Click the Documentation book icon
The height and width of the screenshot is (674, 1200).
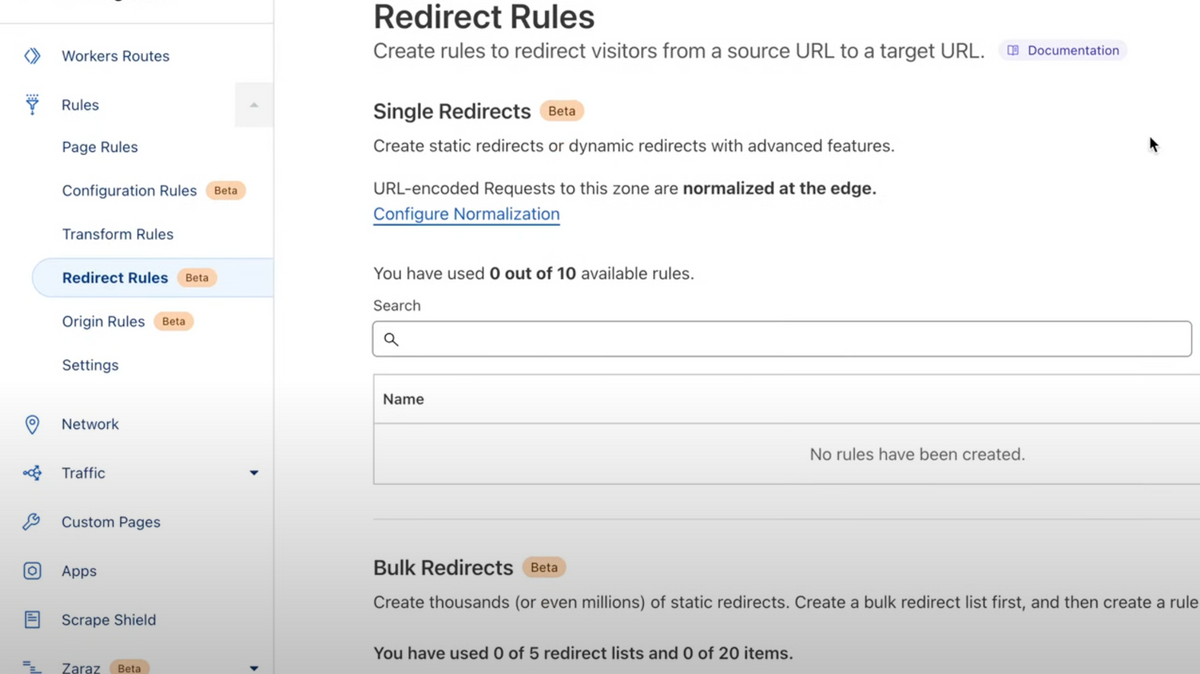(1013, 50)
